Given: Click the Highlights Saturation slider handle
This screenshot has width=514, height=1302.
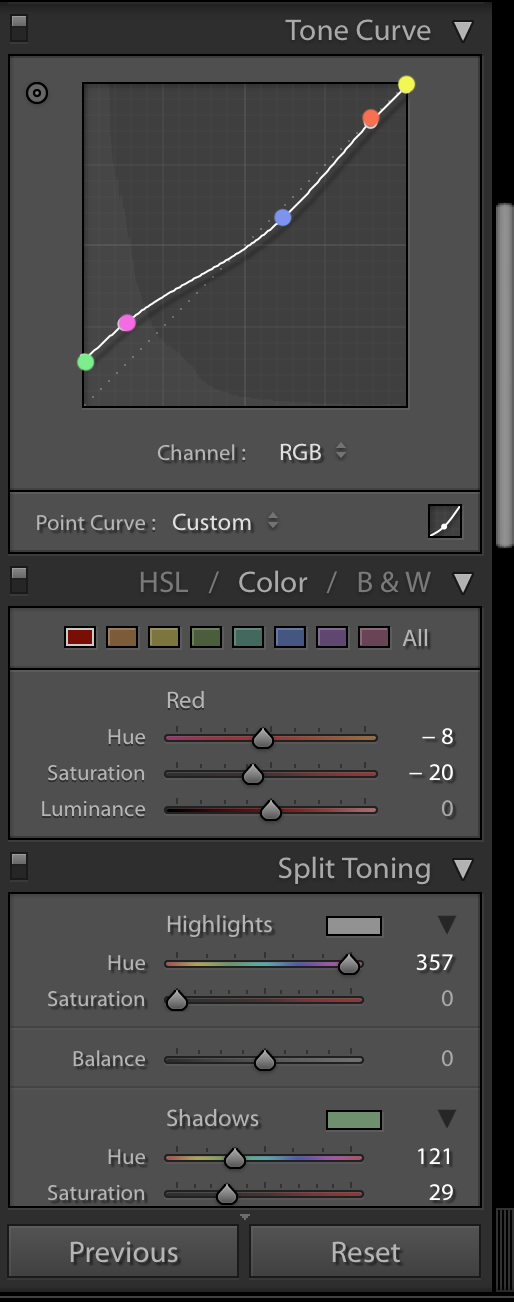Looking at the screenshot, I should click(x=176, y=1000).
